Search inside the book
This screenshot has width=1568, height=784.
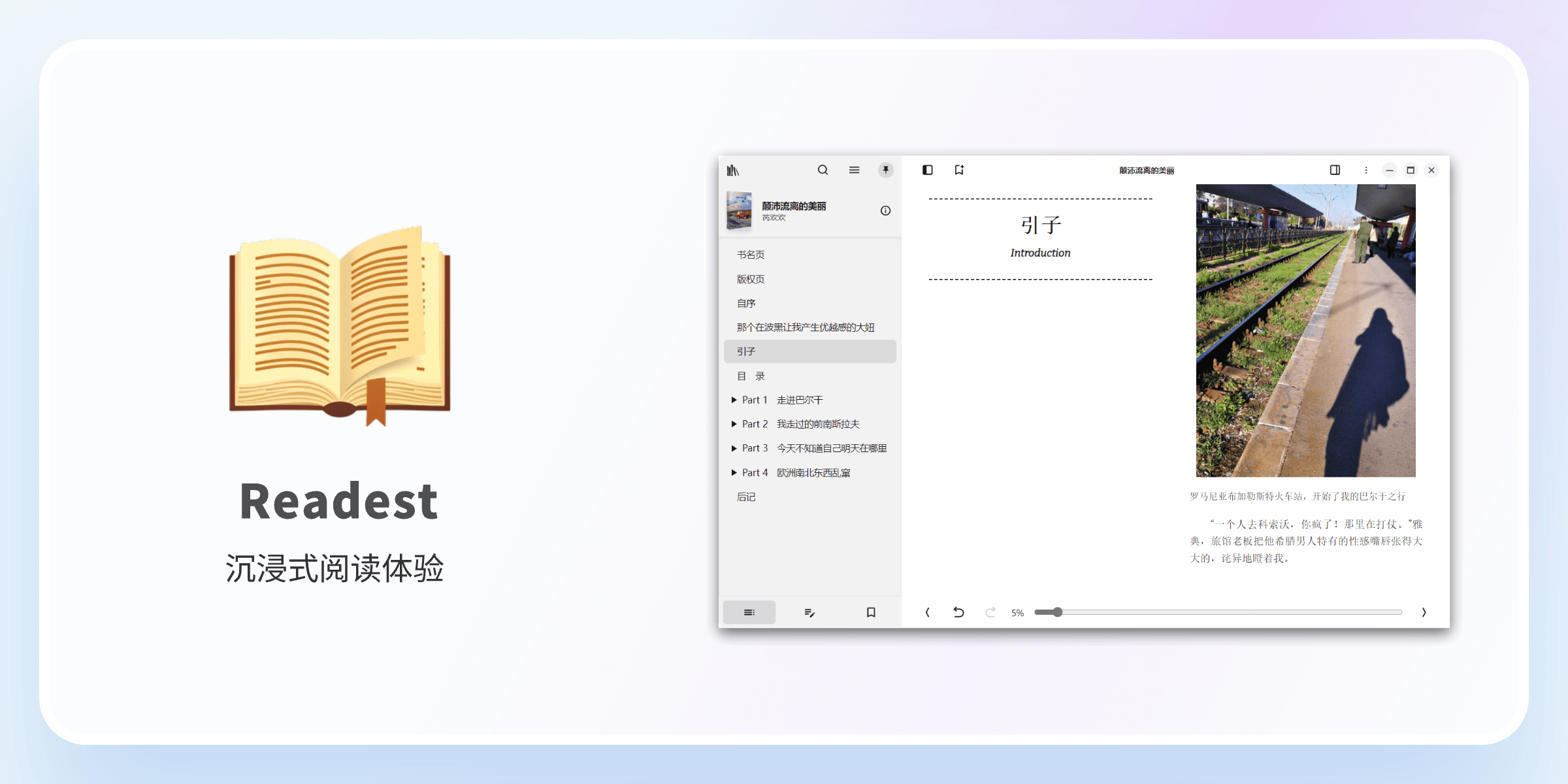coord(823,170)
